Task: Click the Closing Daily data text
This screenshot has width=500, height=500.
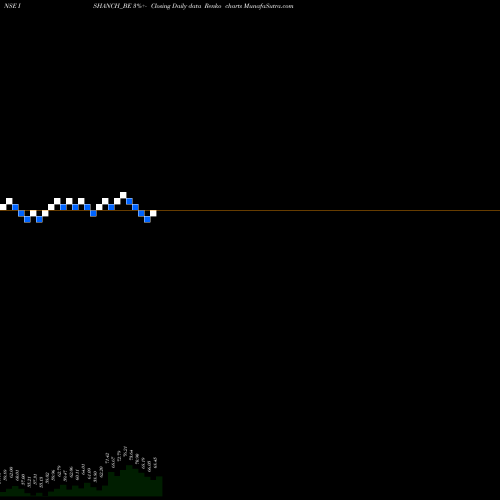Action: click(176, 6)
